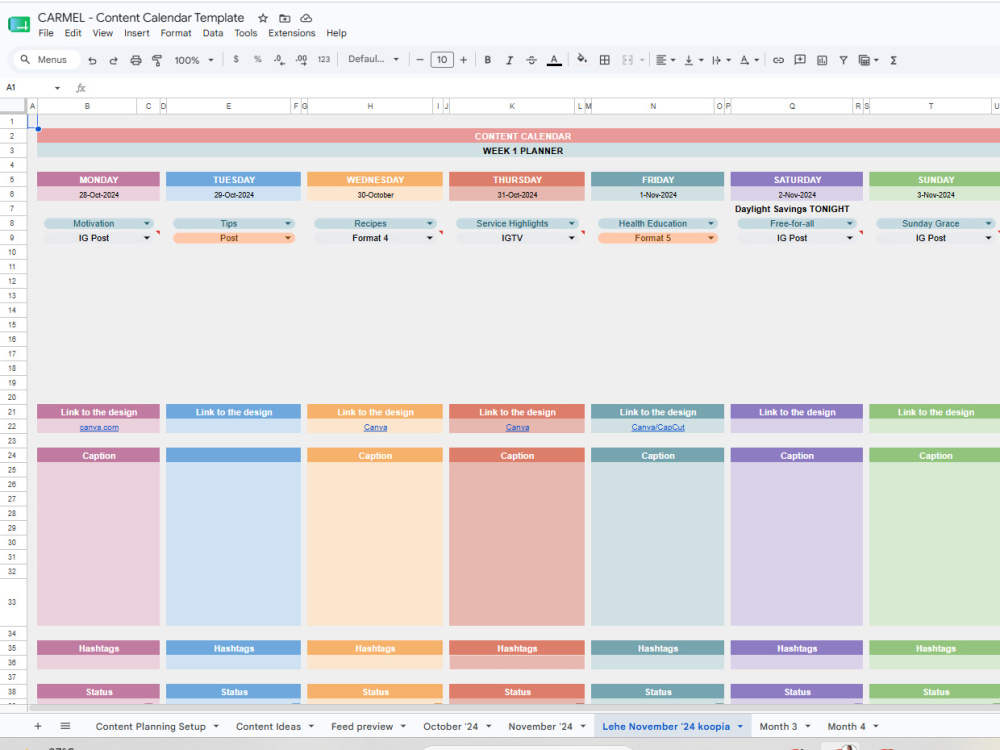Increase decimal places icon
1000x750 pixels.
coord(301,60)
